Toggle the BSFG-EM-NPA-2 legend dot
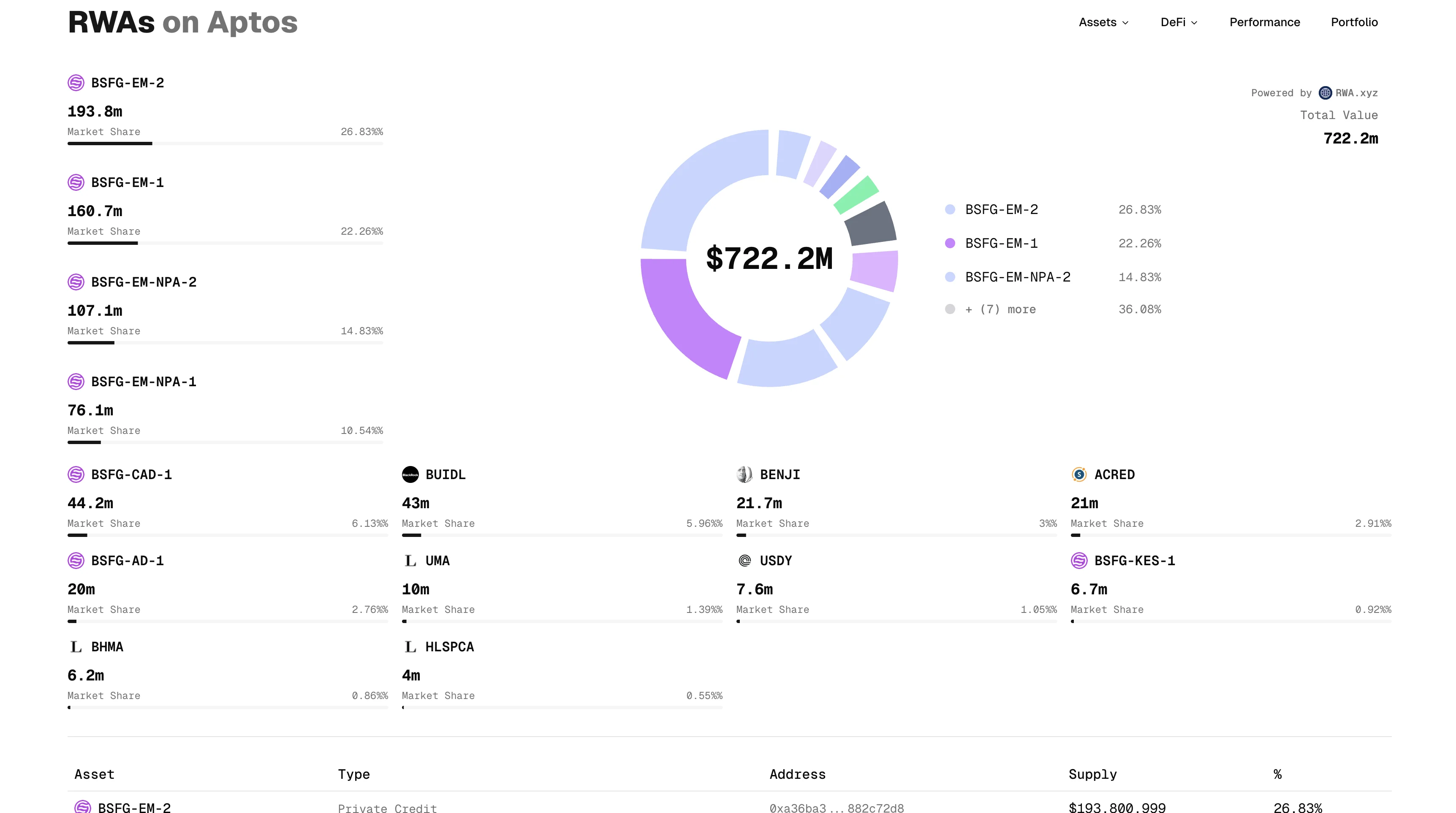This screenshot has width=1456, height=813. (x=950, y=277)
